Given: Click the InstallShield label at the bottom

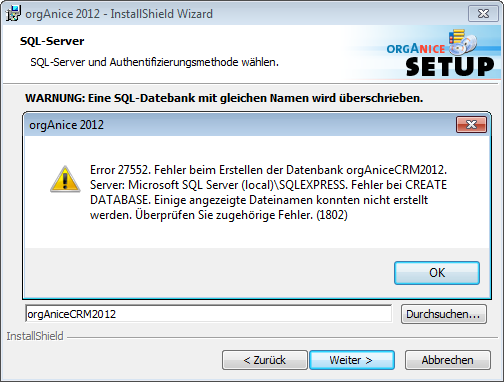Looking at the screenshot, I should pyautogui.click(x=35, y=336).
